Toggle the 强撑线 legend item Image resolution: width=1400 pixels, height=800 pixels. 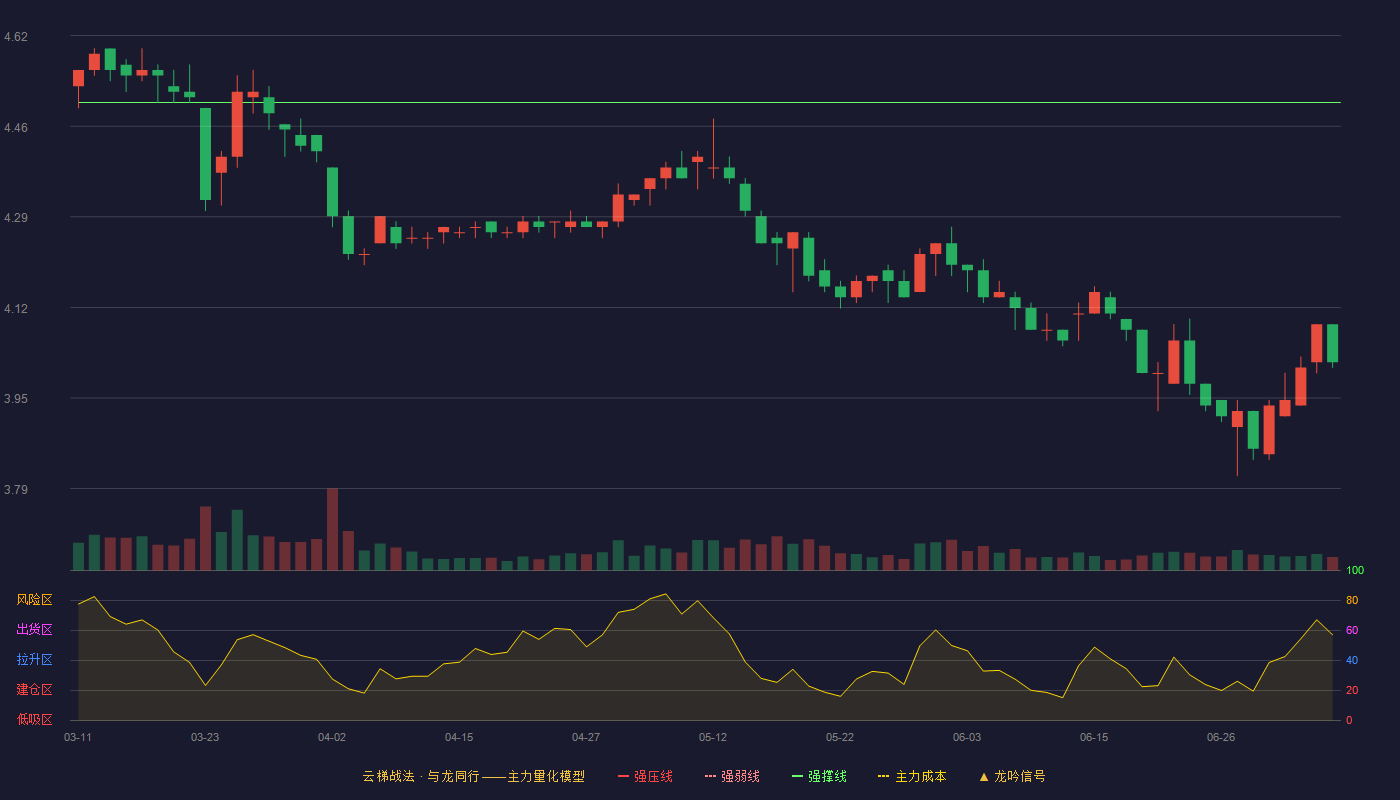(x=819, y=776)
